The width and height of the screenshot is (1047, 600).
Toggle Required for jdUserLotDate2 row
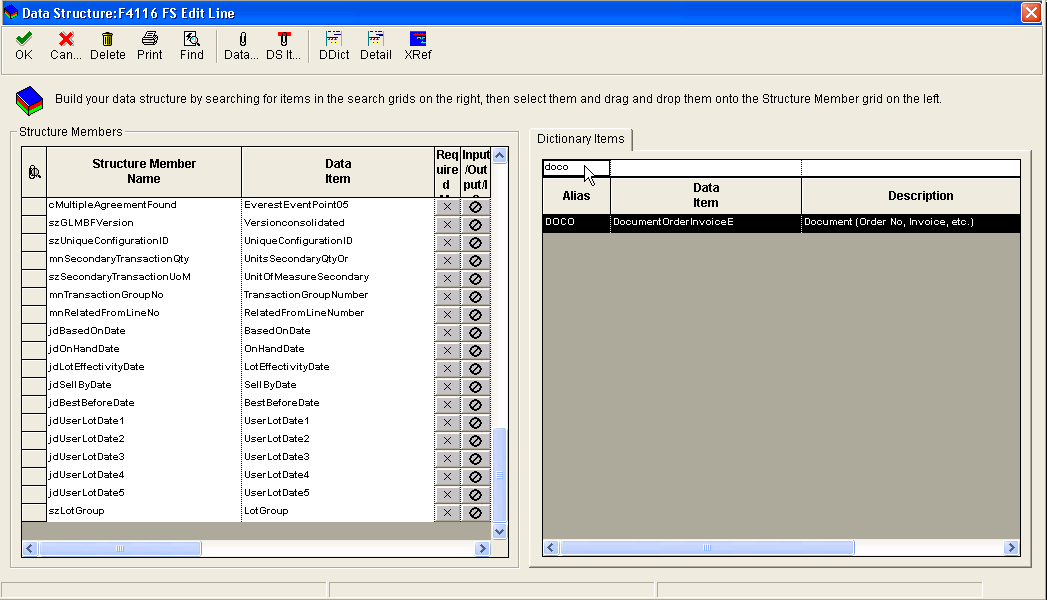click(x=447, y=441)
